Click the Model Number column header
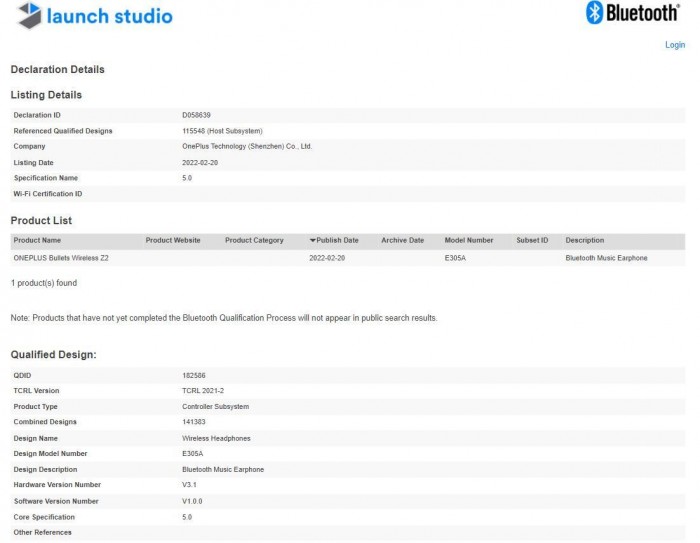 469,240
